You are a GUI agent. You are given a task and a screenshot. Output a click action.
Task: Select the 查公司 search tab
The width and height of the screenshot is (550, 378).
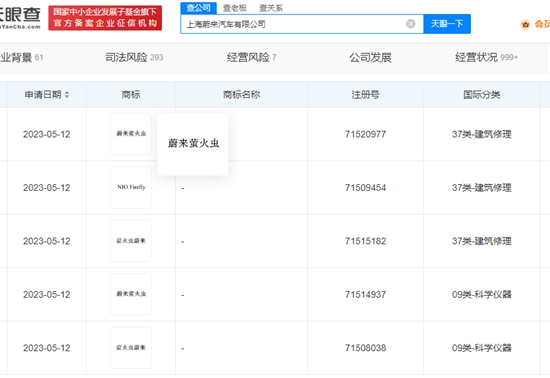pos(199,8)
